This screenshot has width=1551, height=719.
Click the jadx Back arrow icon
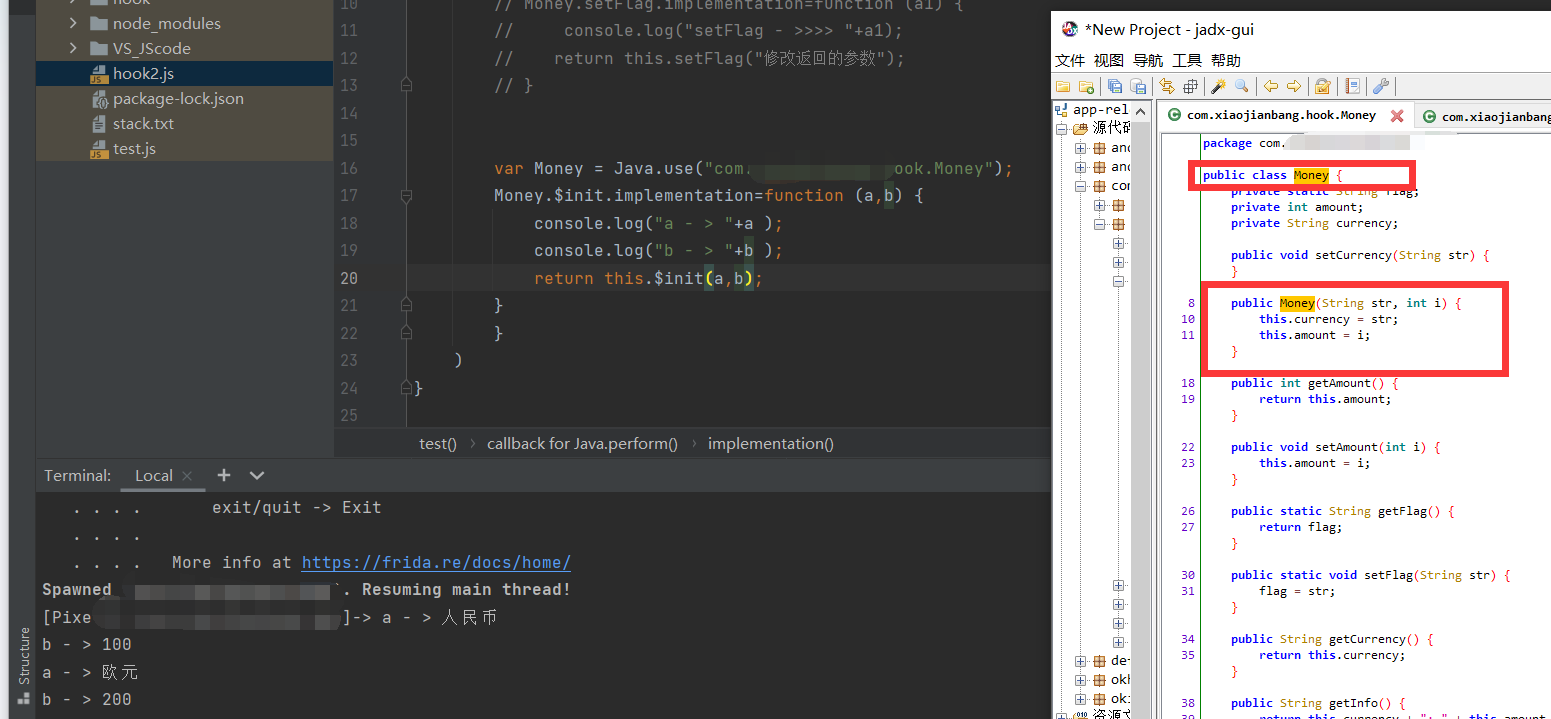(x=1270, y=86)
